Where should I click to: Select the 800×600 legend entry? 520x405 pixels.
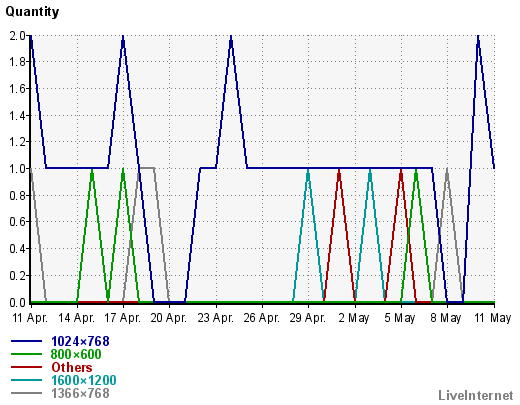pyautogui.click(x=76, y=354)
